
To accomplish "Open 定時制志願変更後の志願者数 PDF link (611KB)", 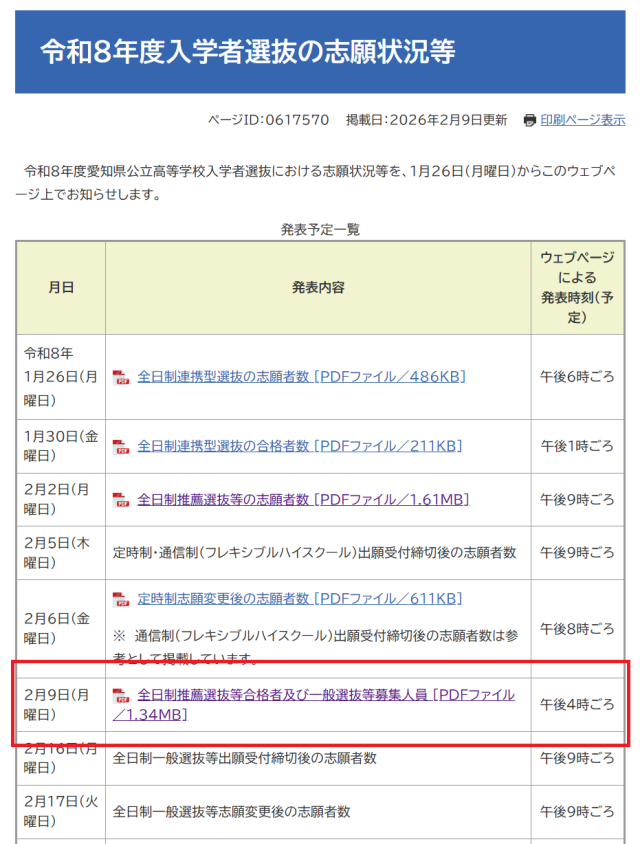I will pyautogui.click(x=299, y=599).
